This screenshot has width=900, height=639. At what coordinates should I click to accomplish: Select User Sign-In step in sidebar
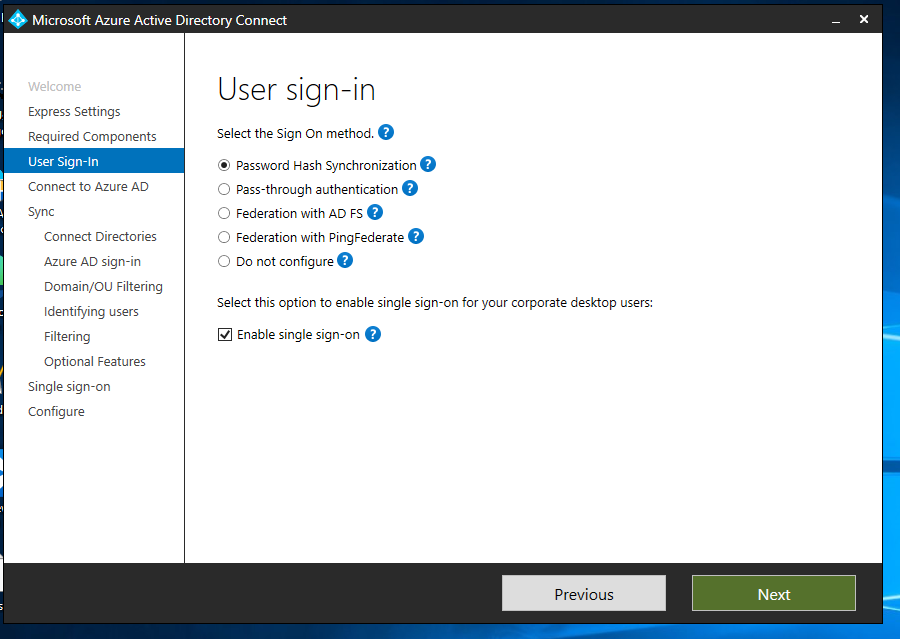tap(94, 161)
